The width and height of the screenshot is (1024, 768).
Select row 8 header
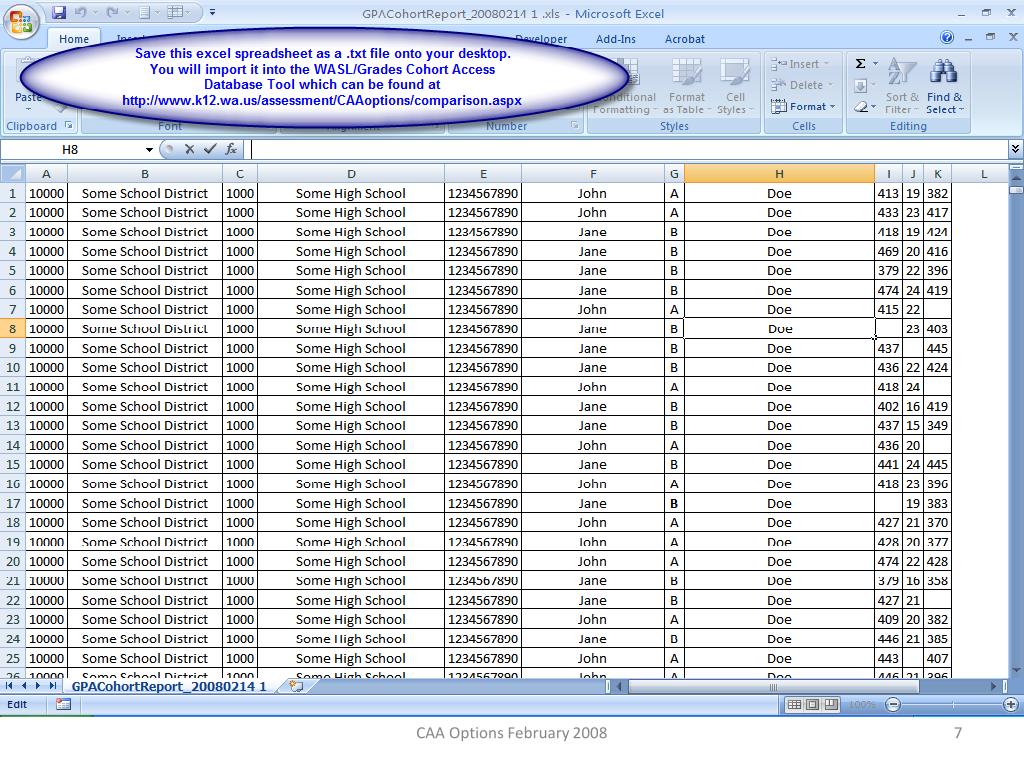[x=12, y=328]
